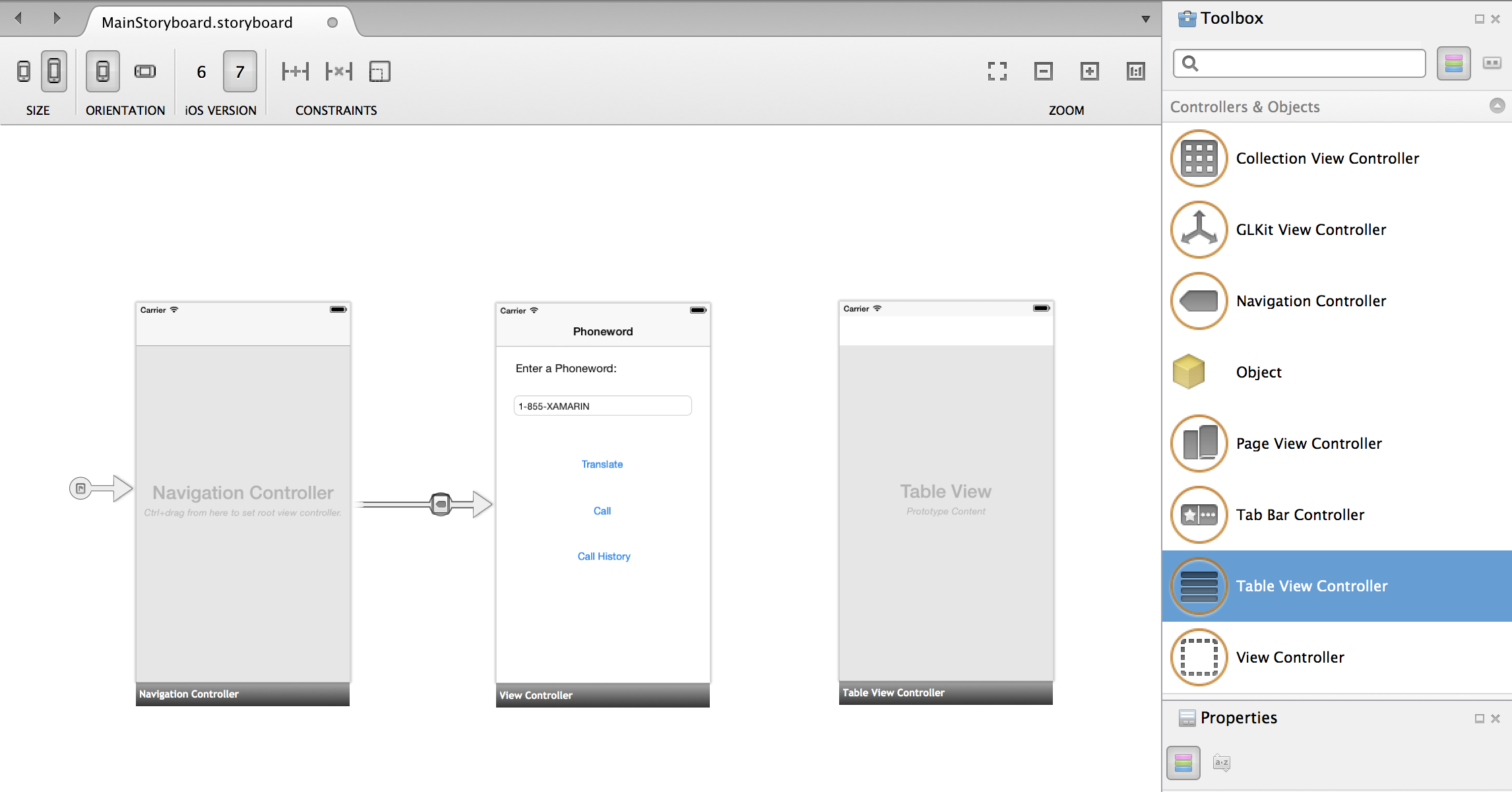Collapse the Controllers & Objects section
This screenshot has height=792, width=1512.
point(1497,106)
